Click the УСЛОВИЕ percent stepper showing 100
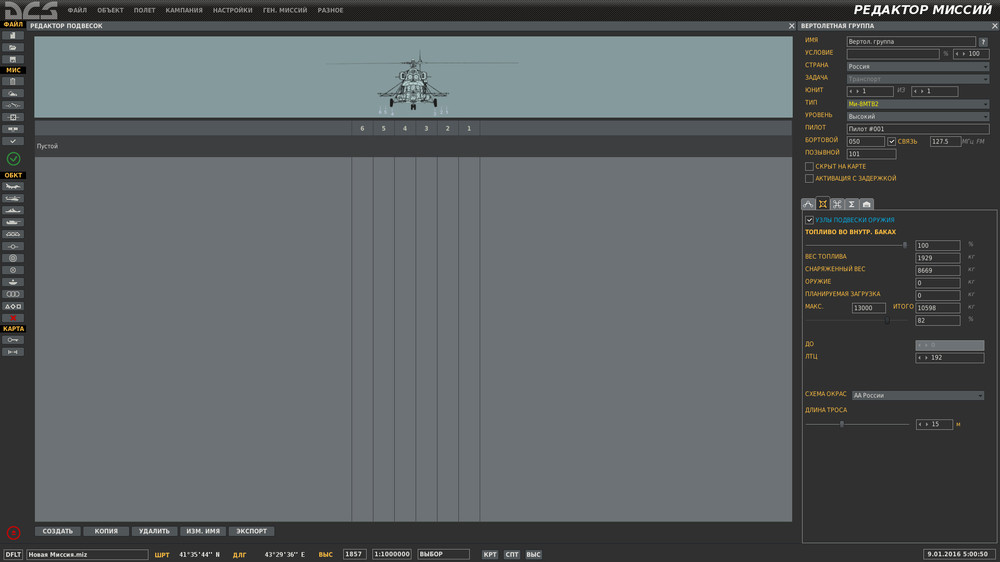Screen dimensions: 1000x562 pos(971,54)
